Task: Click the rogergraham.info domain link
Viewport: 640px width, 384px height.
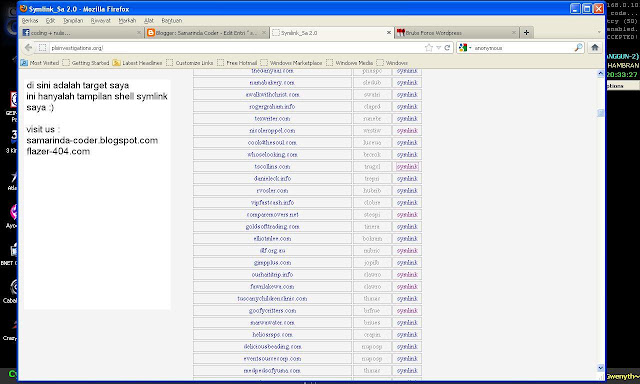Action: [272, 107]
